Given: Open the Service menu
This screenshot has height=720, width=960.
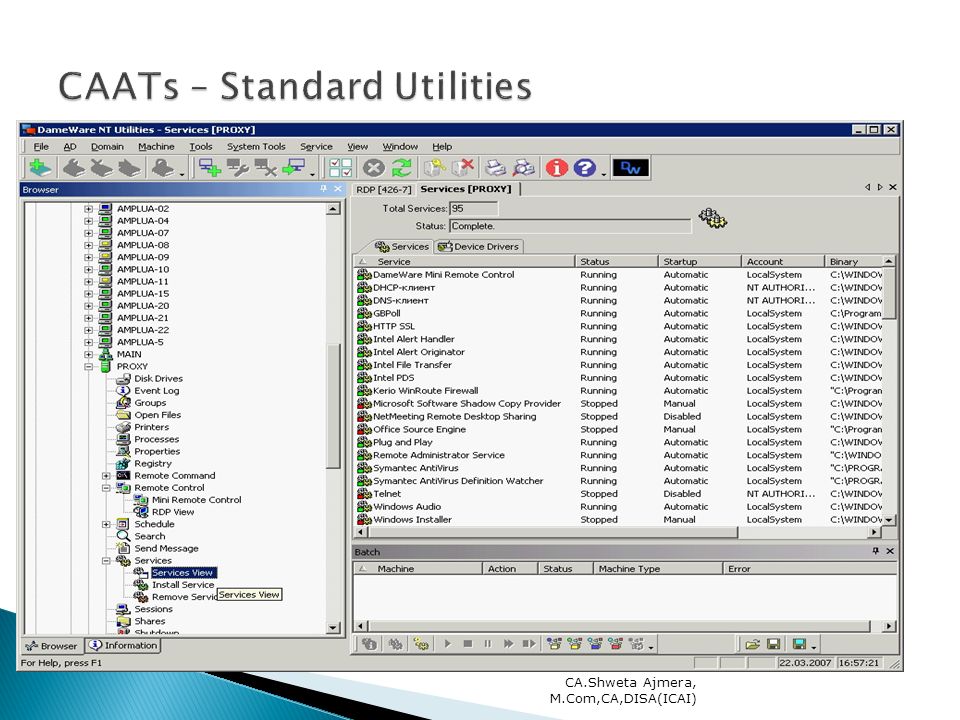Looking at the screenshot, I should click(316, 147).
